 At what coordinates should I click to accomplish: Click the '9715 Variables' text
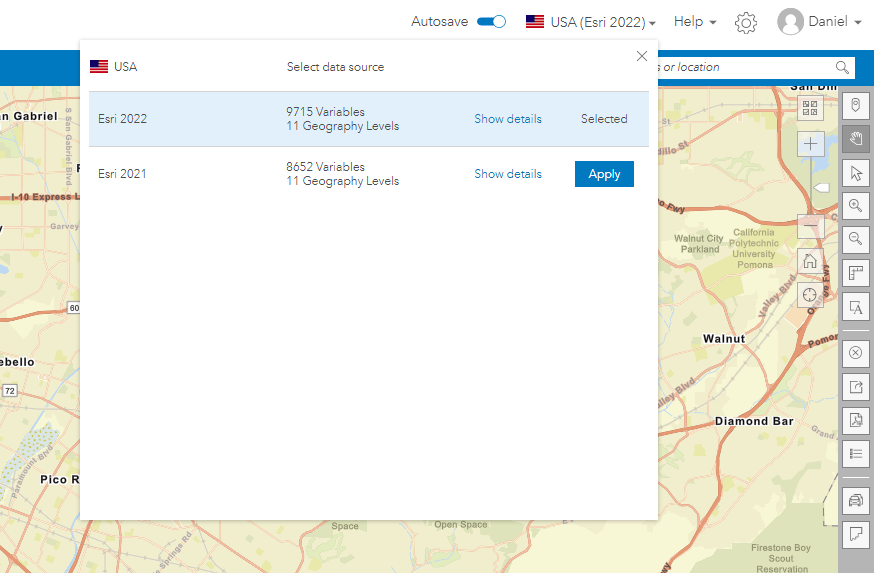(326, 111)
